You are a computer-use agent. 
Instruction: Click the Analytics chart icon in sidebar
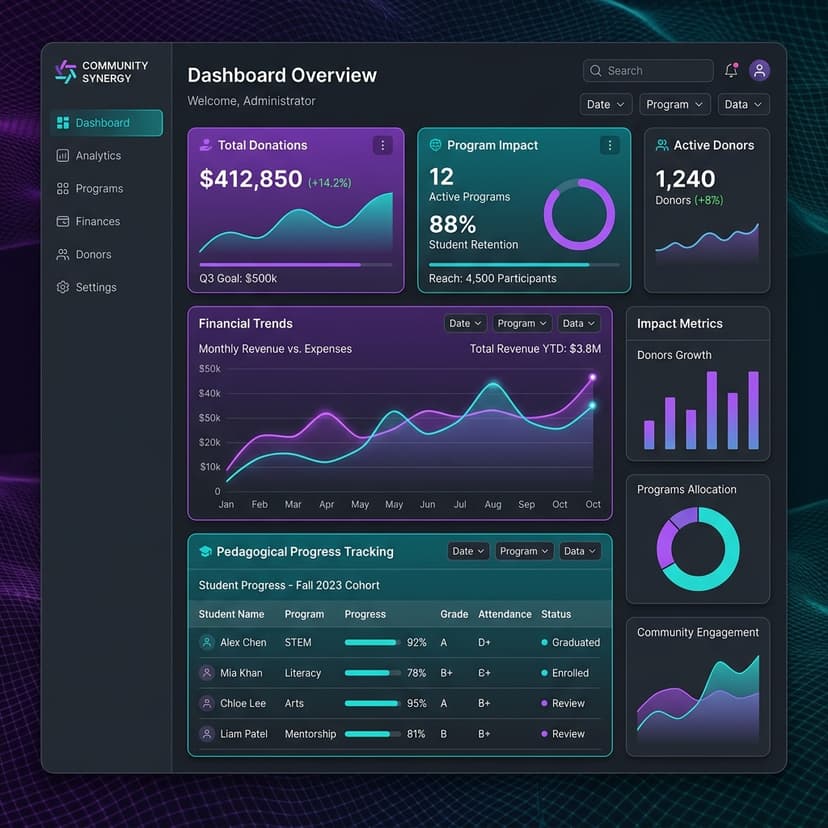[63, 156]
